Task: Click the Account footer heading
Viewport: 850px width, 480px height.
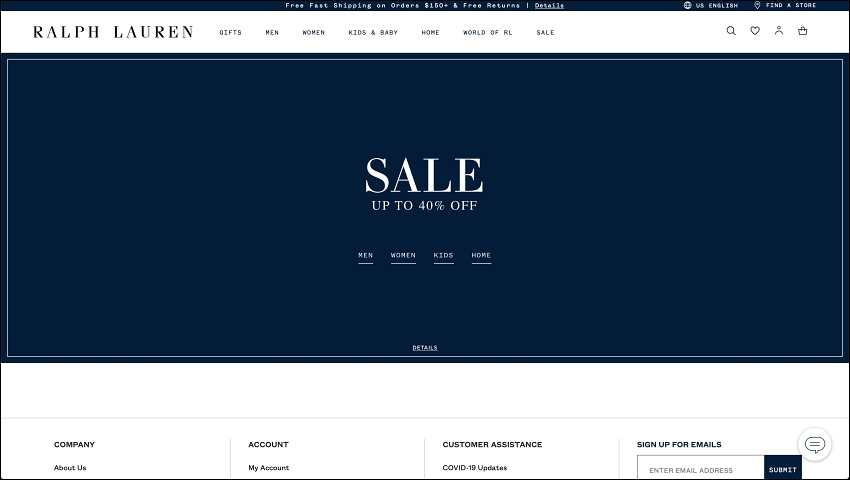Action: click(268, 444)
